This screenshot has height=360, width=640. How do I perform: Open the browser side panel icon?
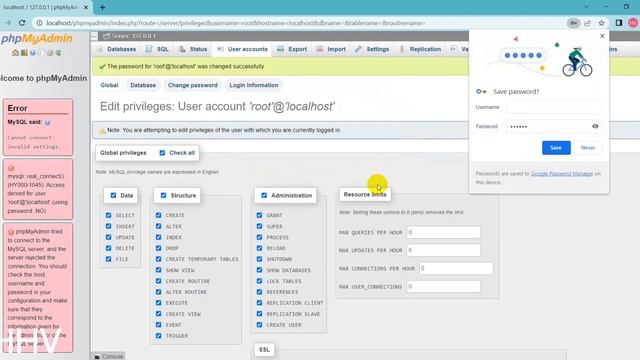click(619, 23)
